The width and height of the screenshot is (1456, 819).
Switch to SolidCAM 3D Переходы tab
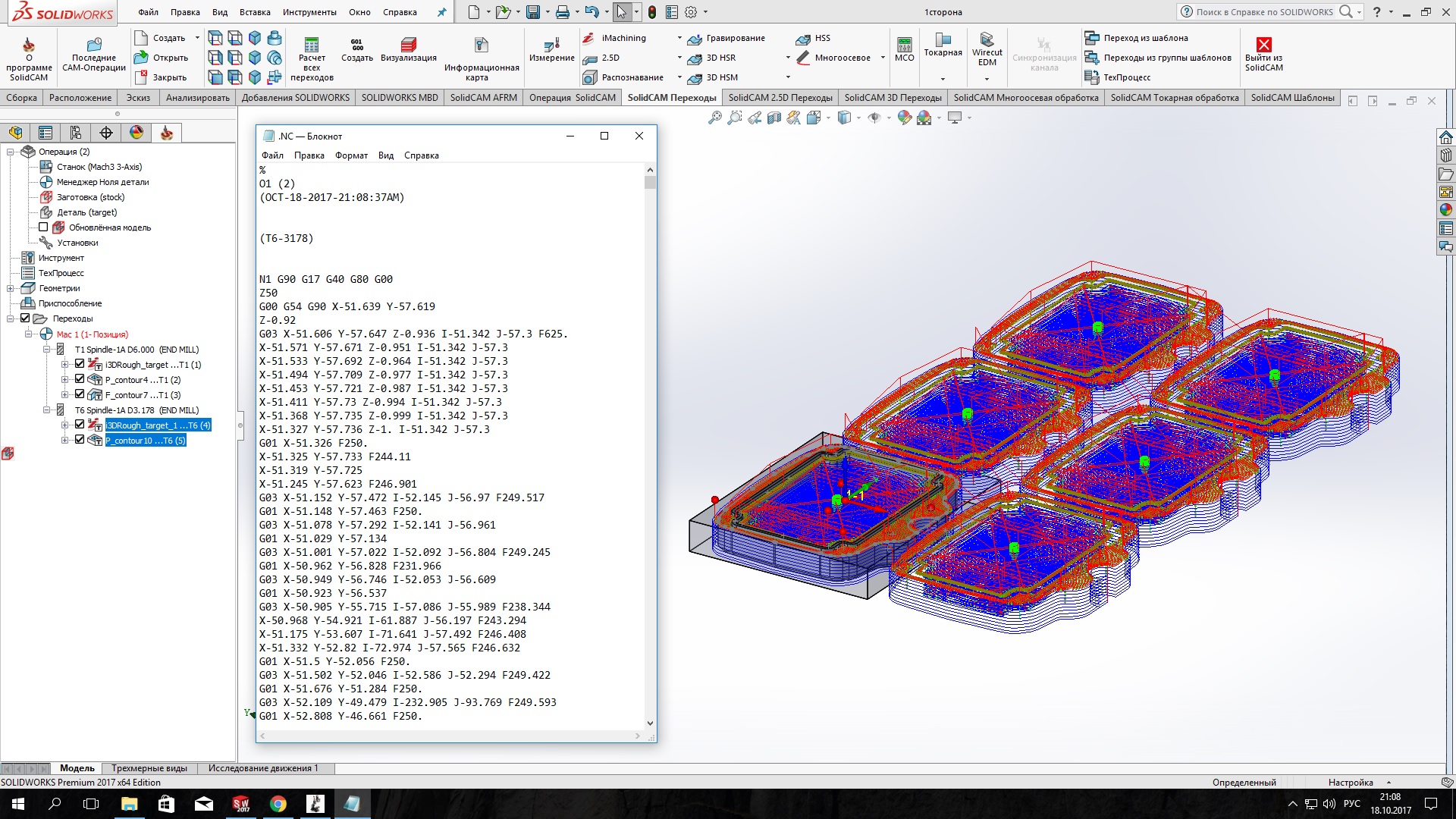(893, 97)
